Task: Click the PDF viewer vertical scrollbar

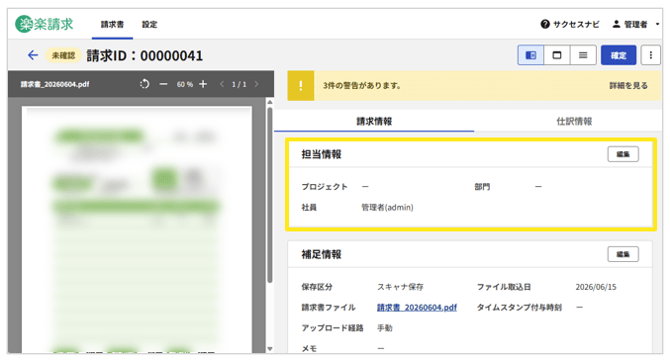Action: tap(270, 195)
